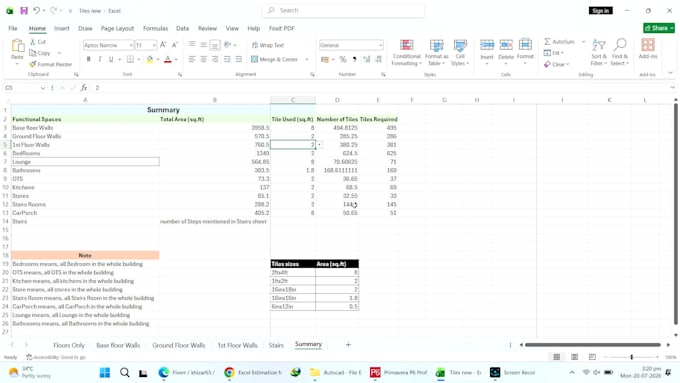Expand the Merge & Center dropdown arrow
The height and width of the screenshot is (383, 680).
(x=307, y=59)
